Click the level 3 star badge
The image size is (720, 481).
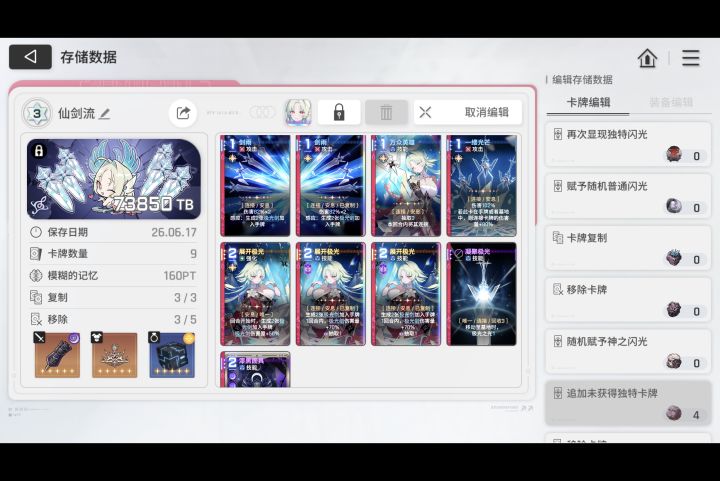coord(37,113)
